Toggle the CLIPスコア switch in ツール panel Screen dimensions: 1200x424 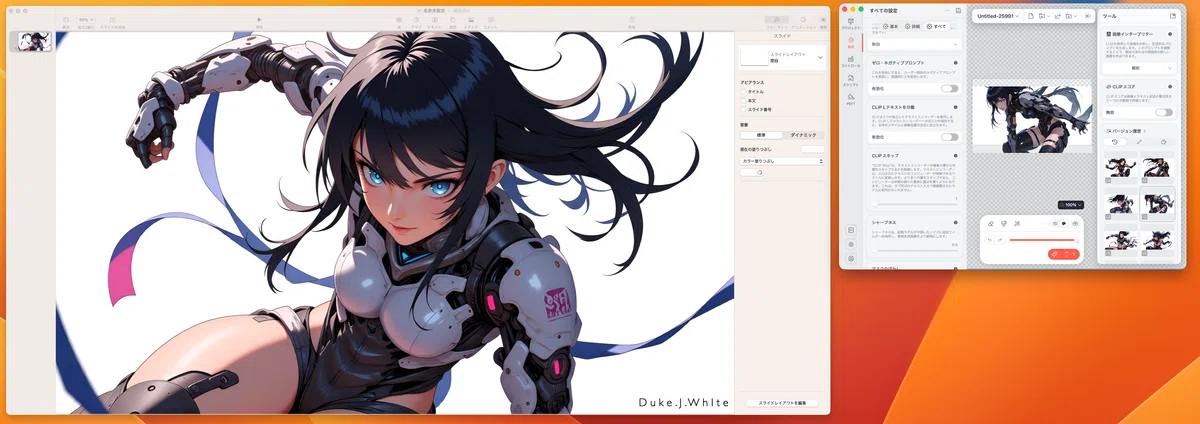pos(1164,112)
